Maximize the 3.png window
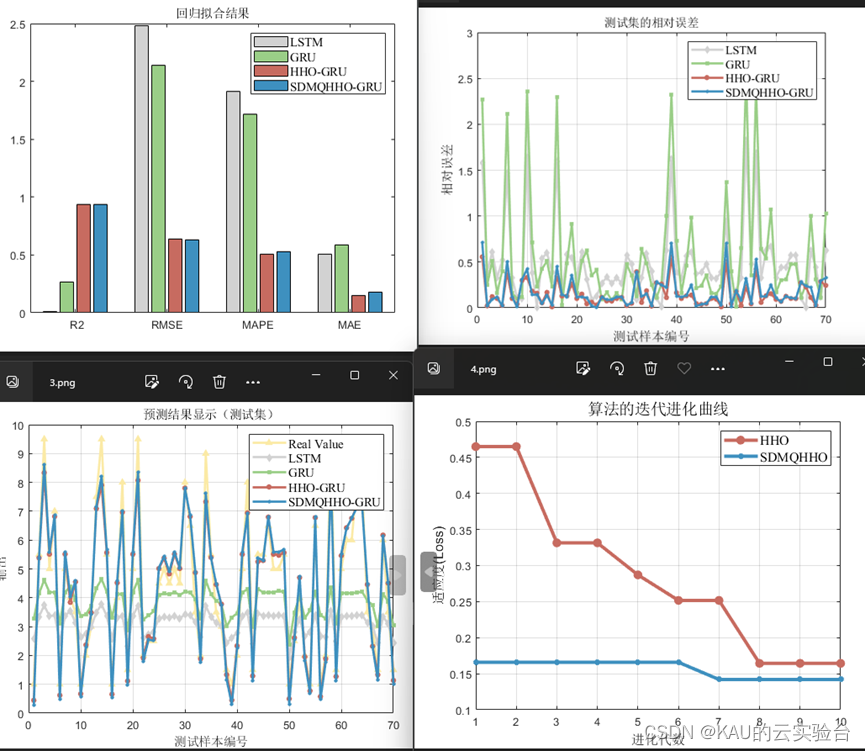865x751 pixels. point(355,375)
